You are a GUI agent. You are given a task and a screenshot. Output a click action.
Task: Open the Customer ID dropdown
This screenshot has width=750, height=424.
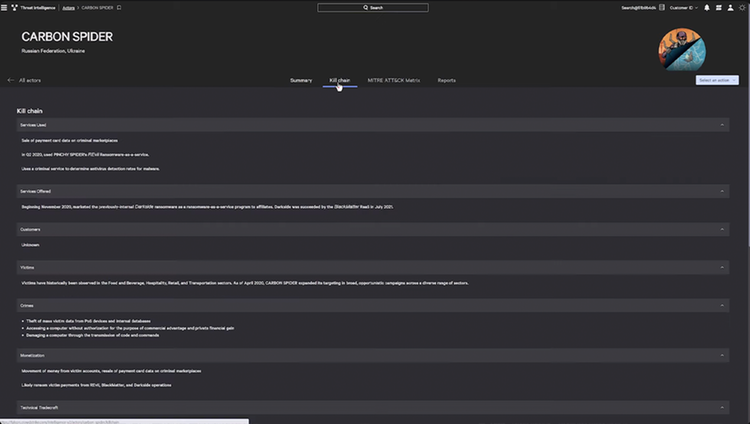click(684, 8)
